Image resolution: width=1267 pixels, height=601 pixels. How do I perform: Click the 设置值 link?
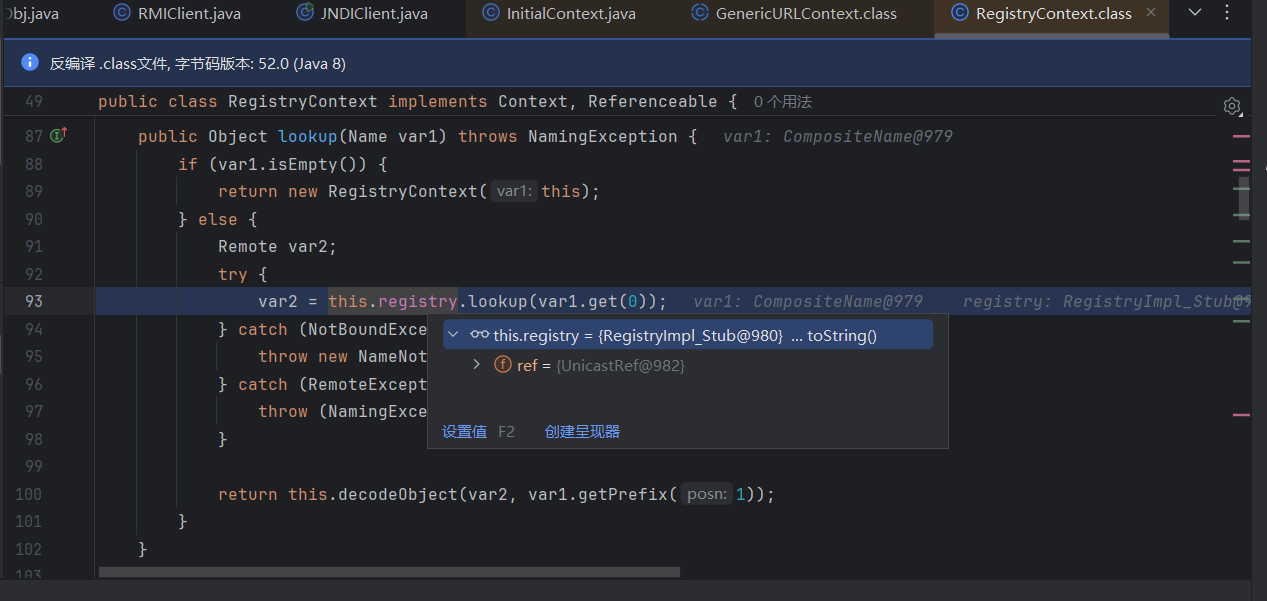[x=464, y=432]
